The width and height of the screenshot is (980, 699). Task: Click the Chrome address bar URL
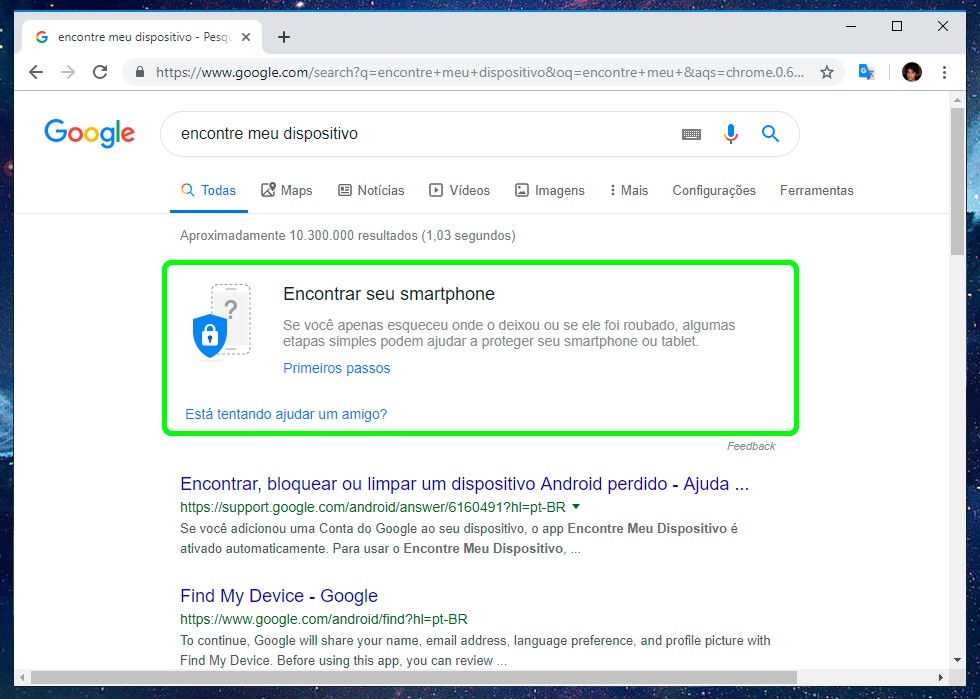[x=480, y=73]
